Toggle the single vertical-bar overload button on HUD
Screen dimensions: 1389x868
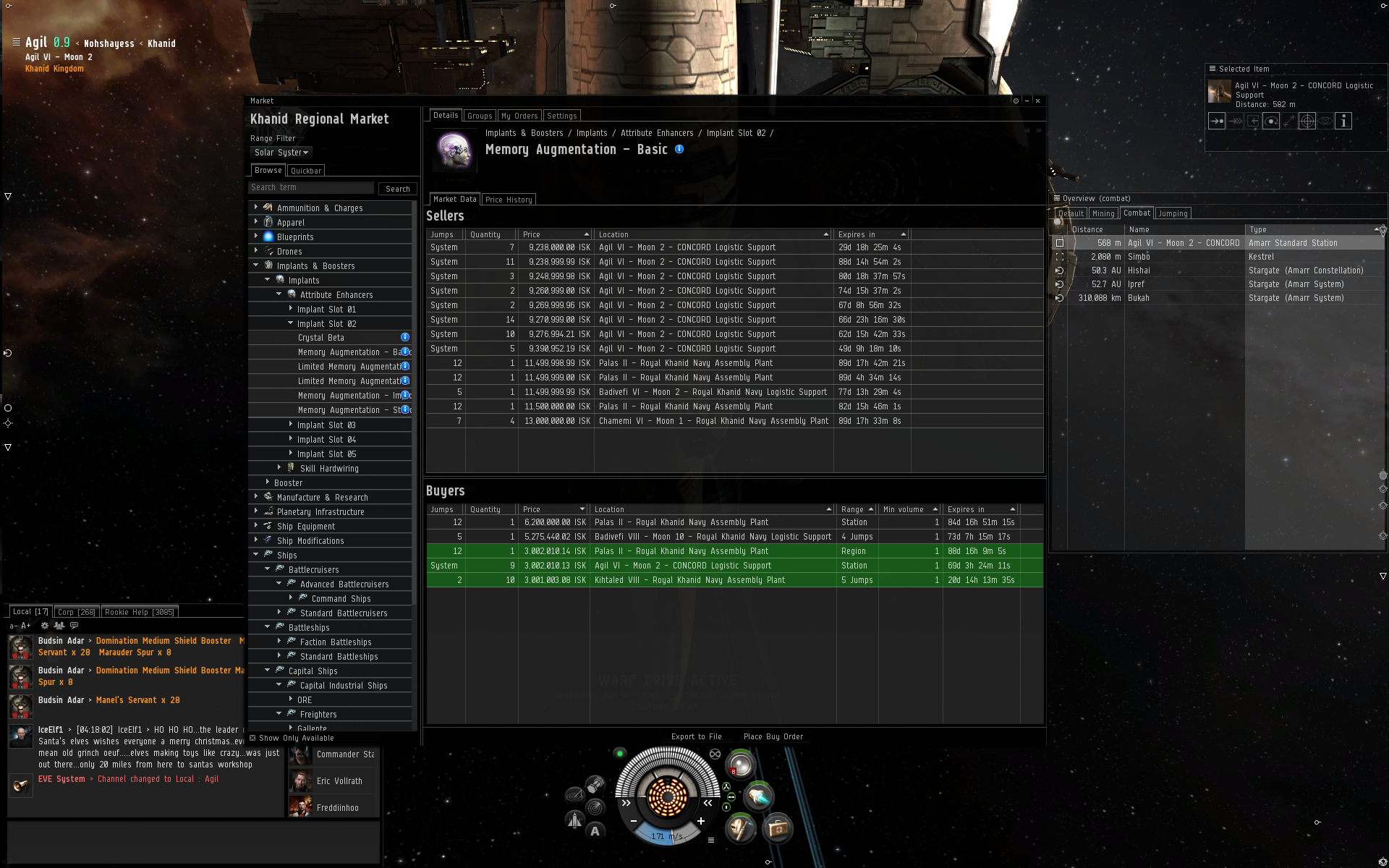coord(726,807)
